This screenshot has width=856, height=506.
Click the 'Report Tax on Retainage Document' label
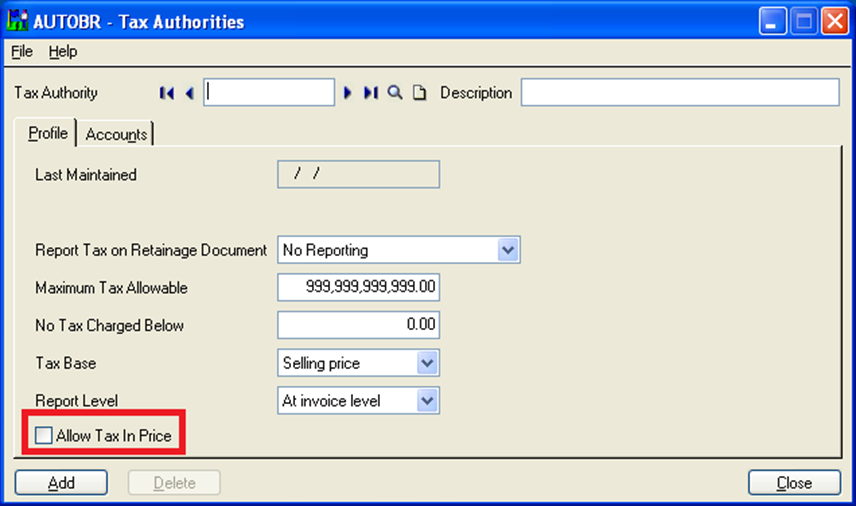click(x=151, y=250)
